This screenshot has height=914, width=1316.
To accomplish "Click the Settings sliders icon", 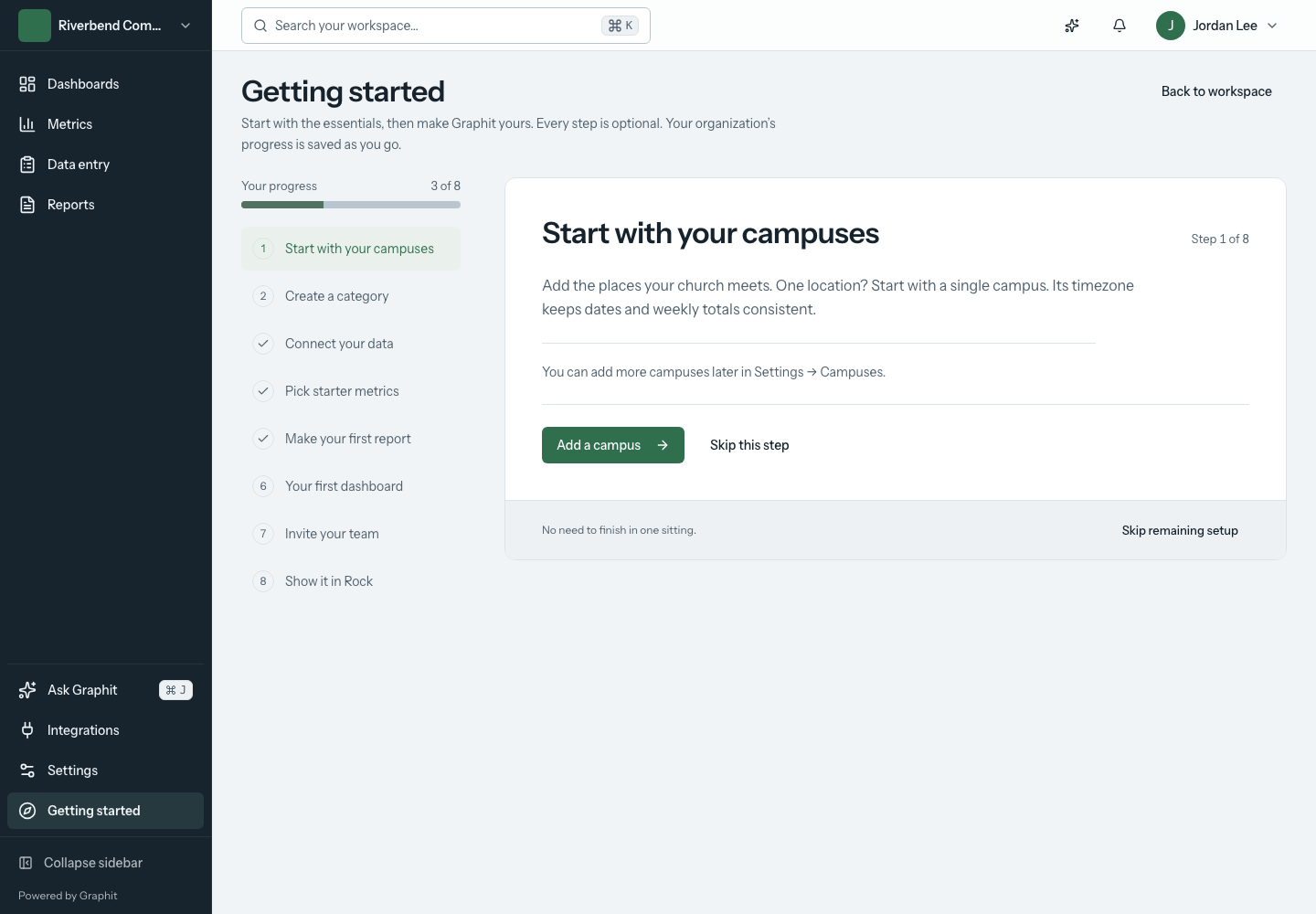I will pyautogui.click(x=27, y=771).
